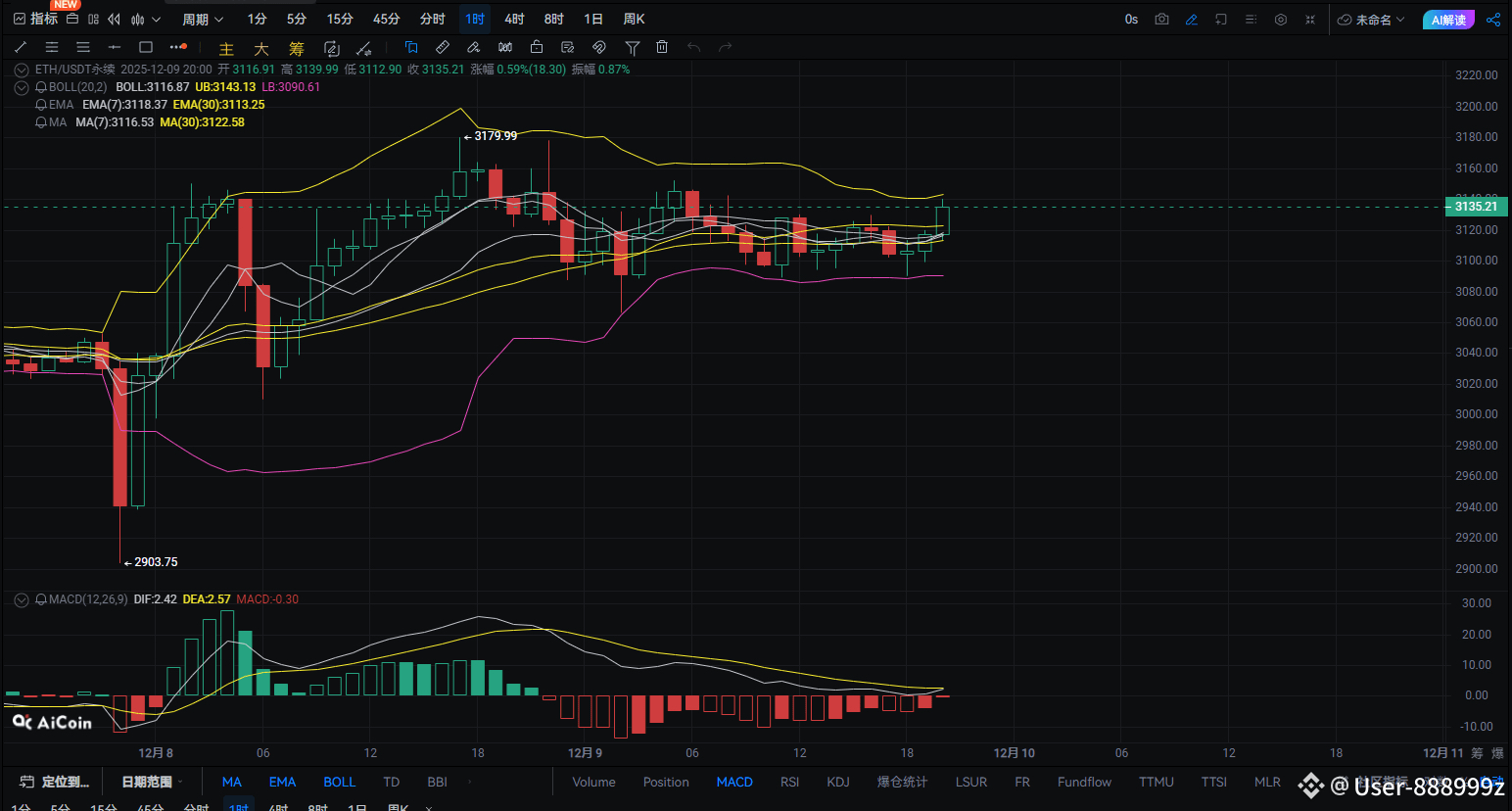Screen dimensions: 1512x811
Task: Toggle the MACD alert bell
Action: (41, 599)
